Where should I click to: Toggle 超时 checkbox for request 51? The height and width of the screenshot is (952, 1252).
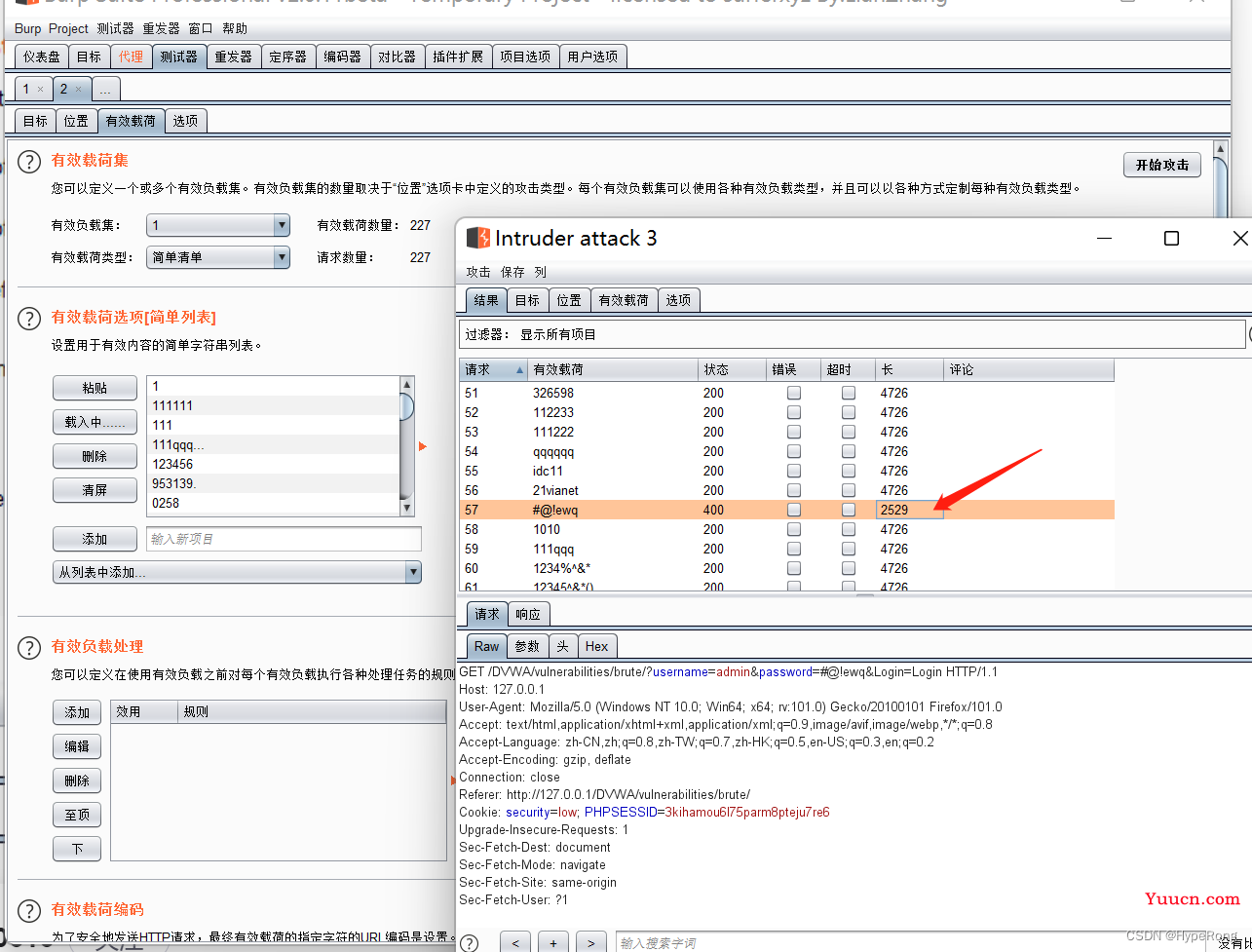pyautogui.click(x=849, y=393)
